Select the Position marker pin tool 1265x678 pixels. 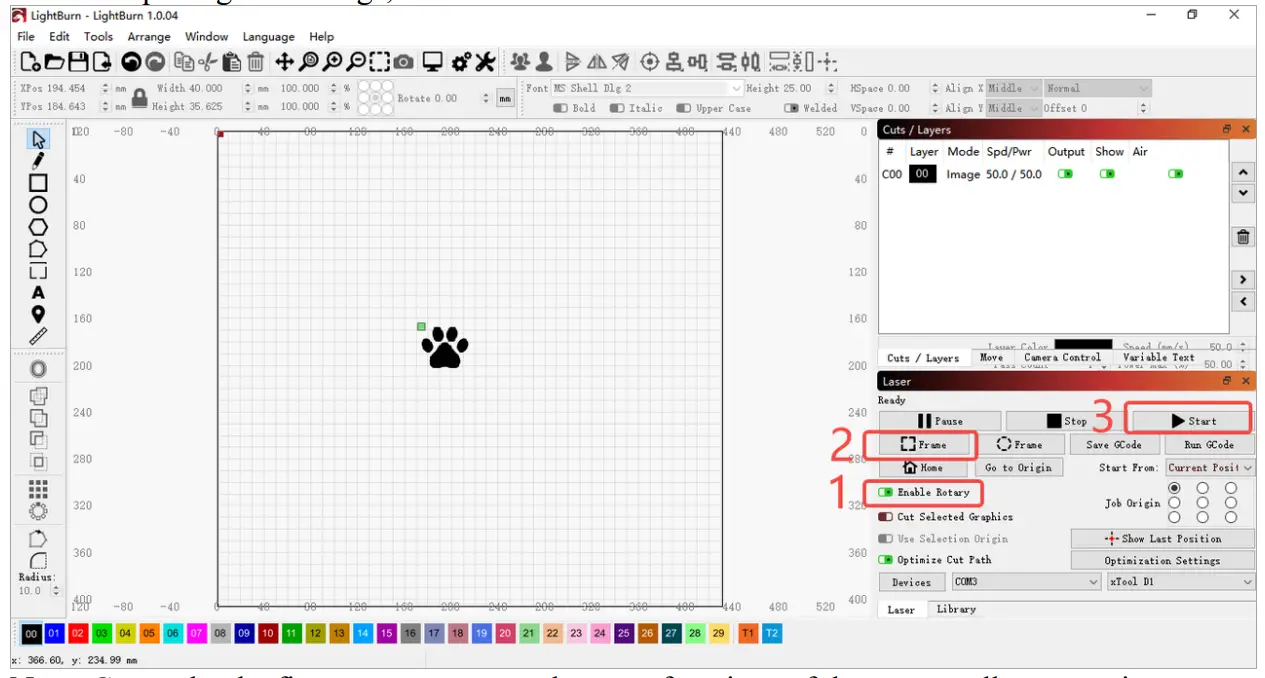[x=38, y=314]
